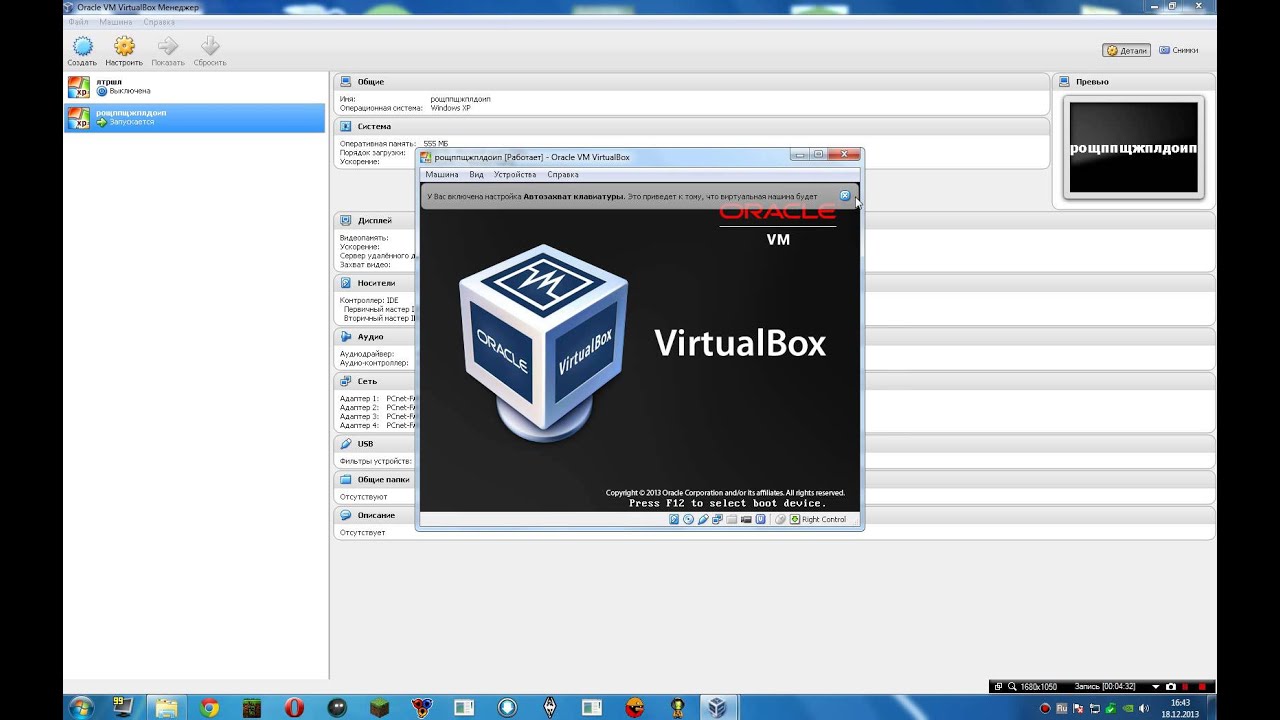This screenshot has width=1280, height=720.
Task: Click network adapters icon in VM status bar
Action: [x=717, y=519]
